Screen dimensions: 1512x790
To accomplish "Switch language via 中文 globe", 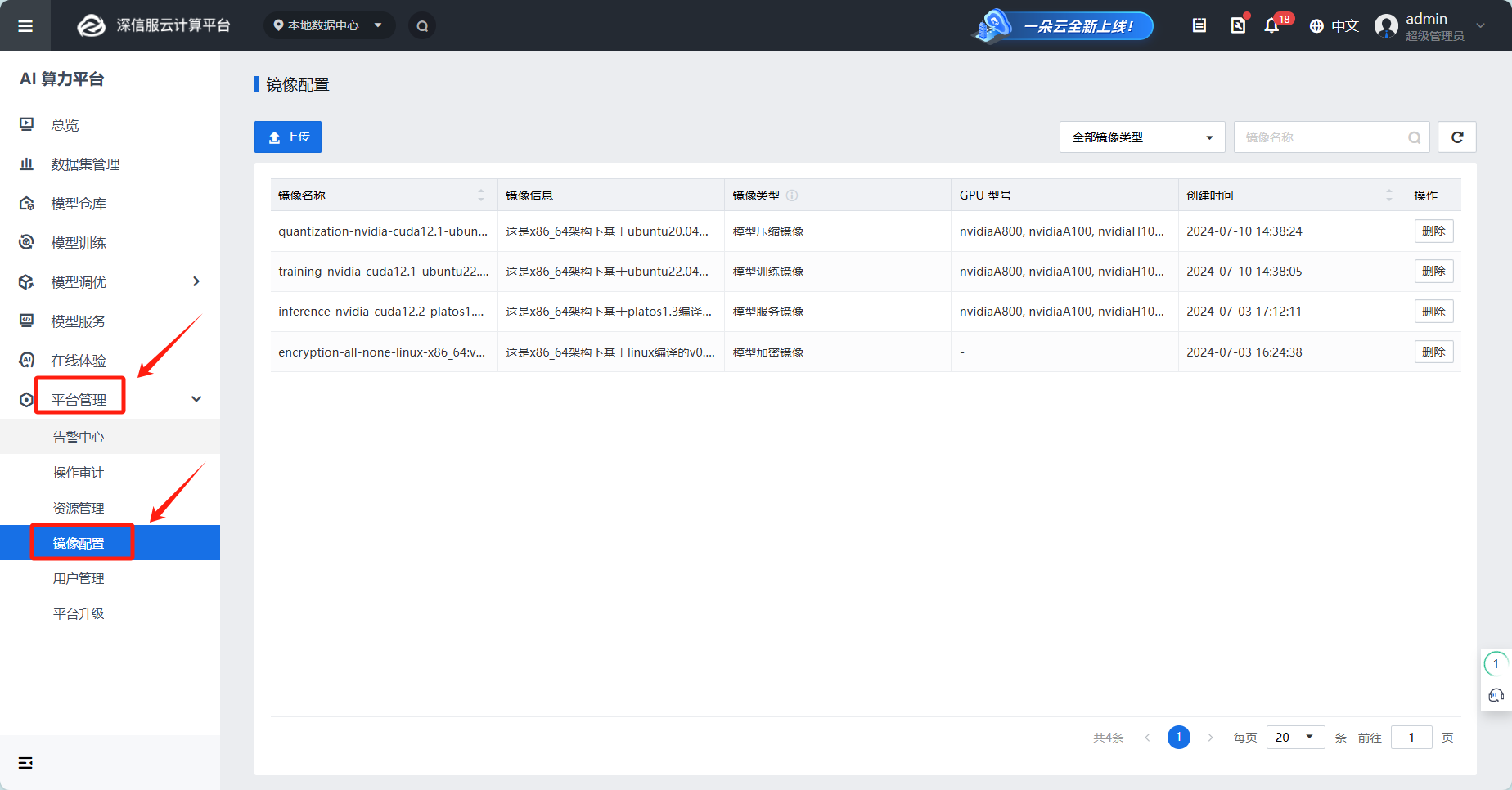I will click(x=1334, y=25).
